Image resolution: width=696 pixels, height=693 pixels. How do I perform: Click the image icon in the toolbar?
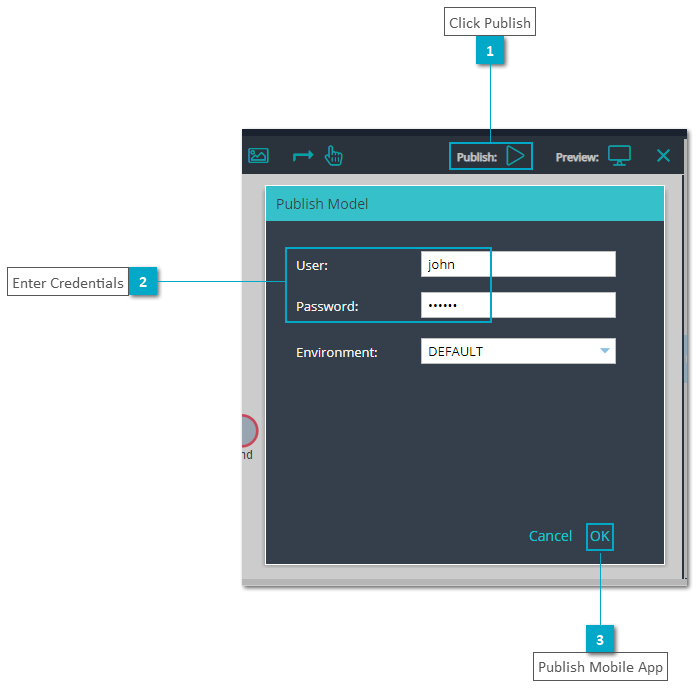(x=258, y=156)
